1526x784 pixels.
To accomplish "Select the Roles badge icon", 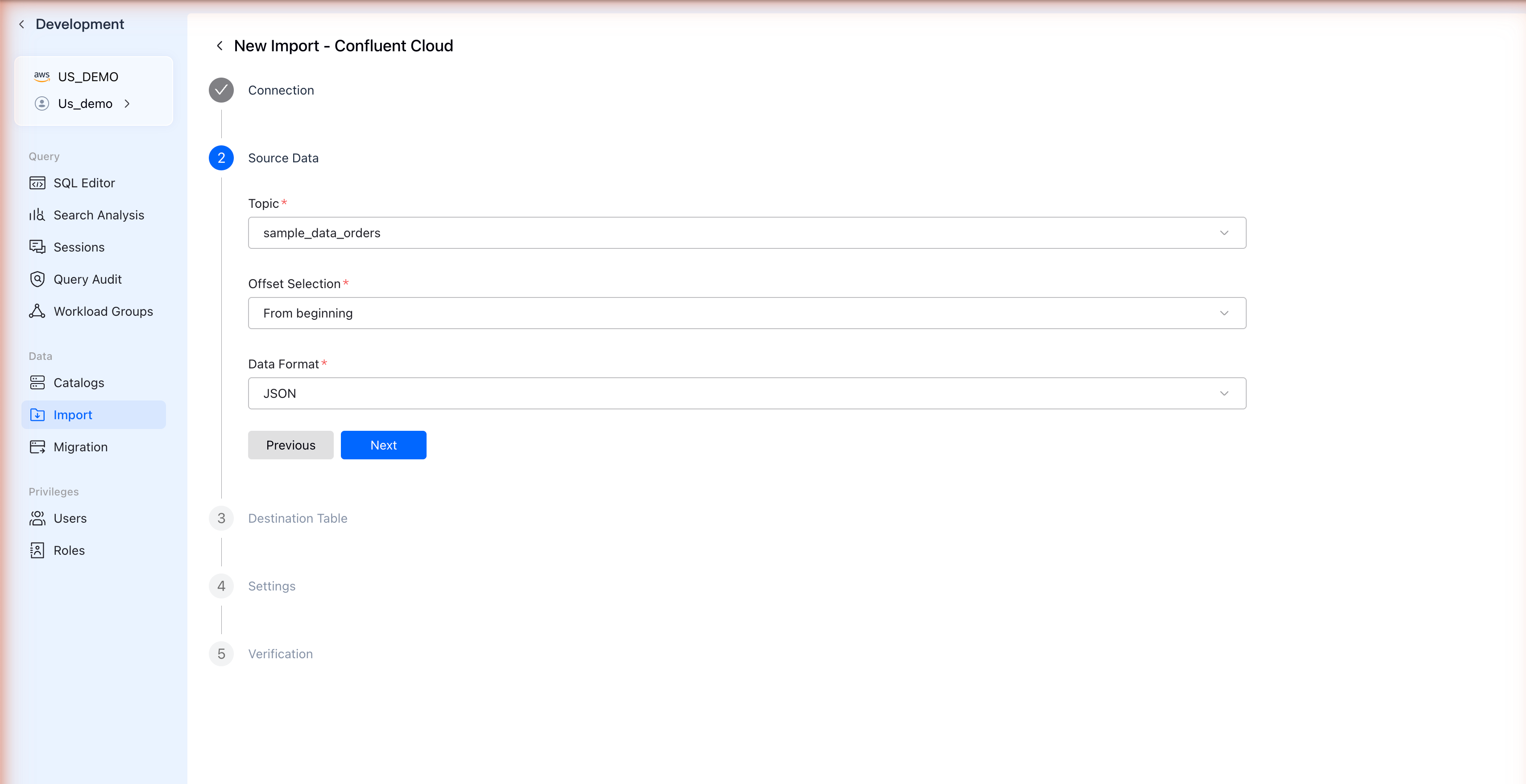I will 37,549.
